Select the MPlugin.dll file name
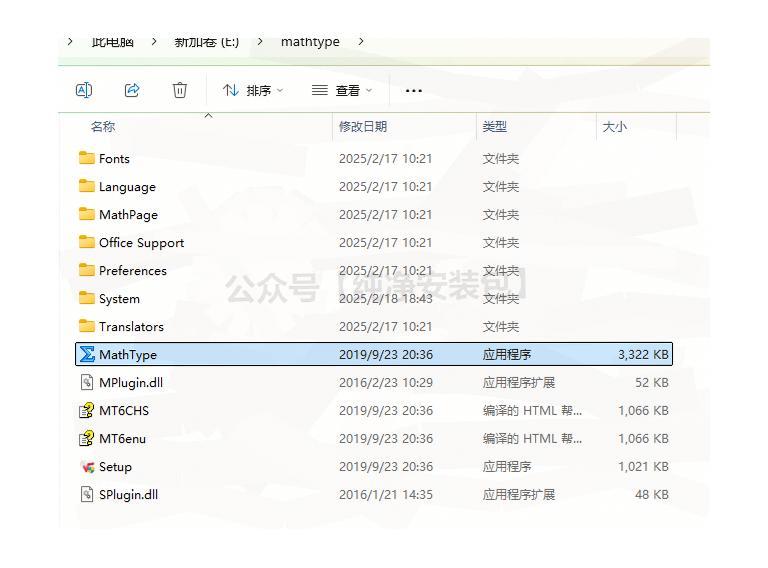Screen dimensions: 768x568 131,383
